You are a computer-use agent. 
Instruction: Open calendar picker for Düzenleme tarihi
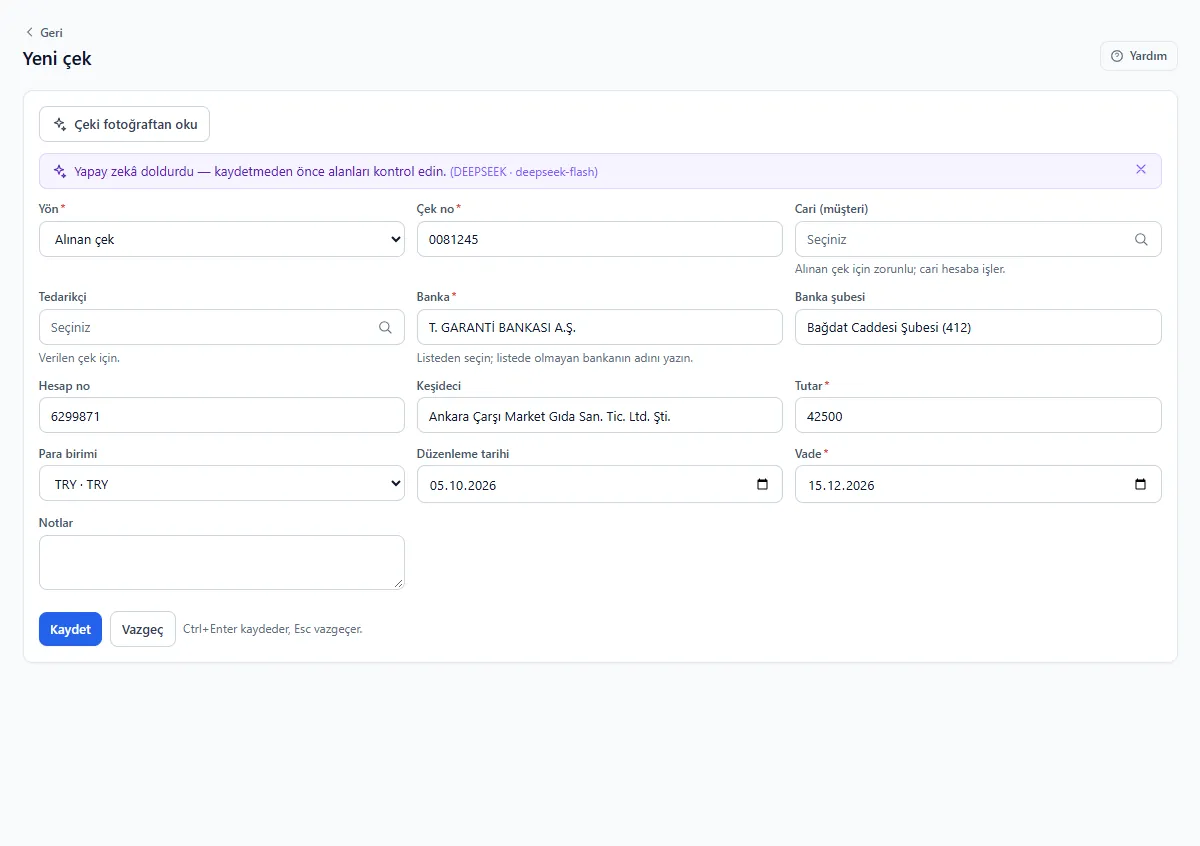(763, 485)
